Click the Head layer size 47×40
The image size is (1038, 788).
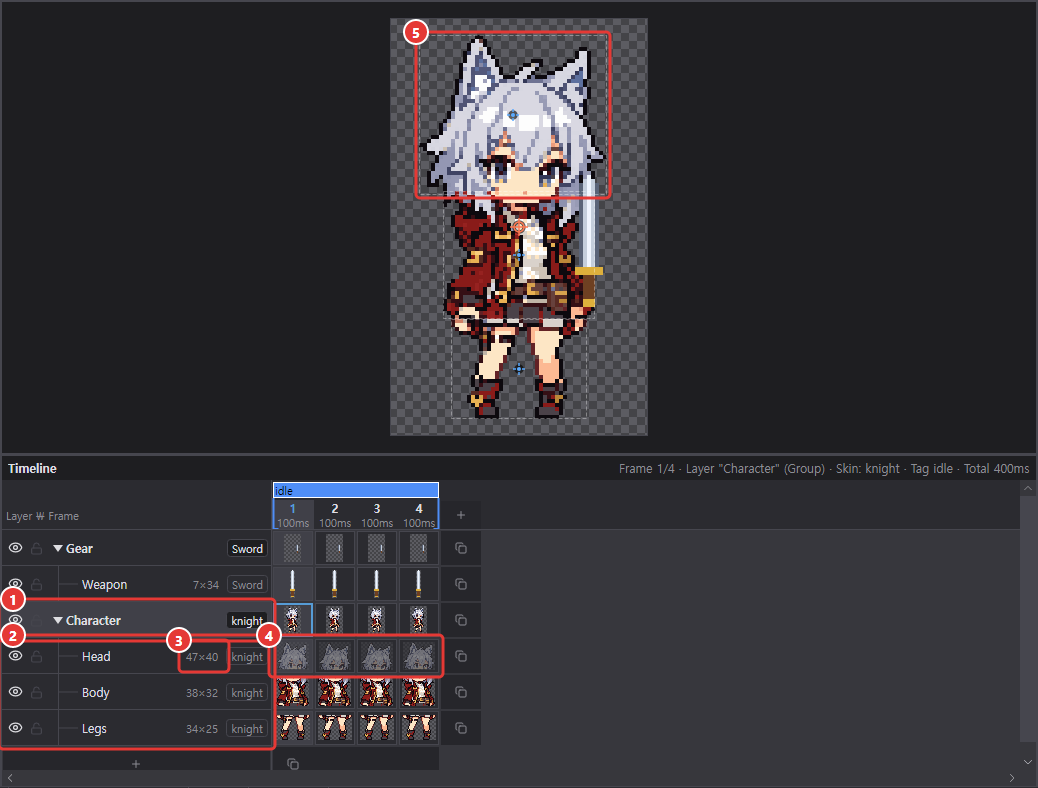[x=202, y=657]
